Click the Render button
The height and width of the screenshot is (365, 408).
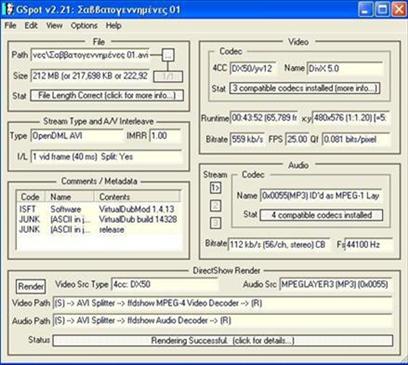[x=31, y=286]
